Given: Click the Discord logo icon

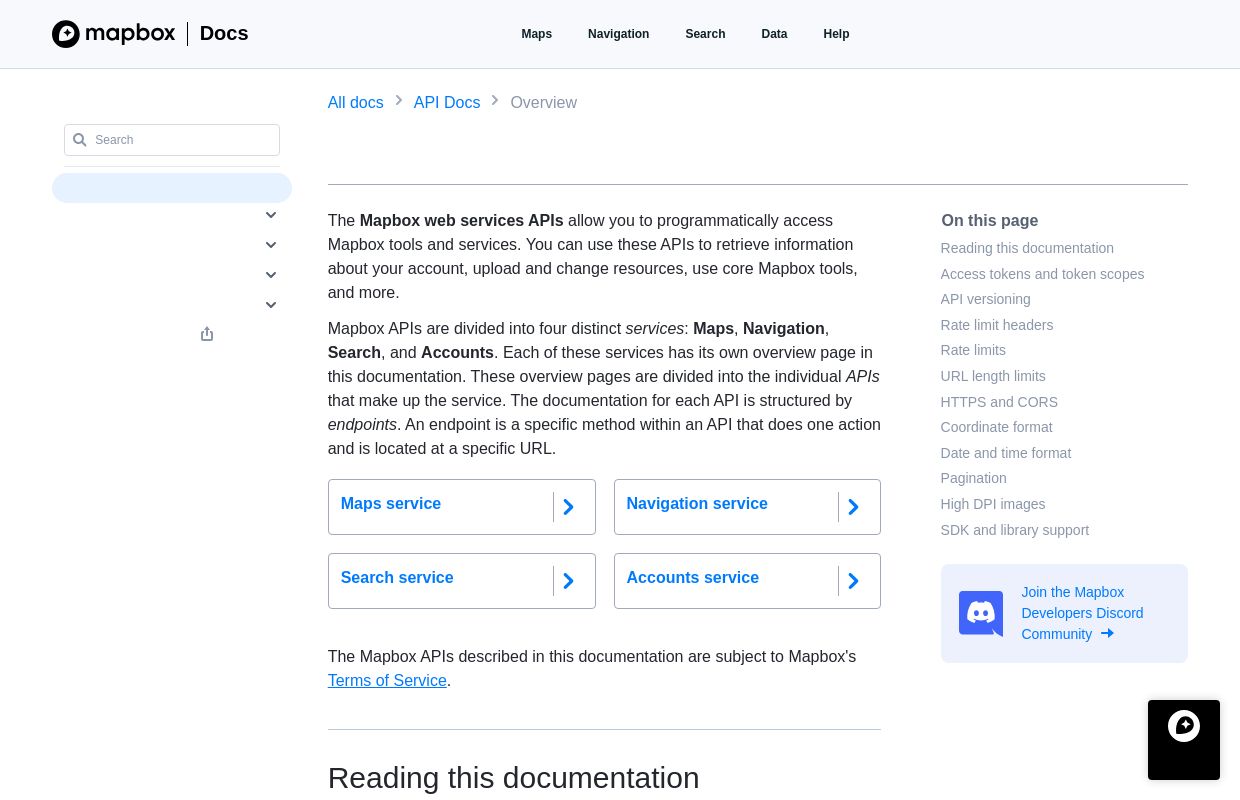Looking at the screenshot, I should pos(981,613).
